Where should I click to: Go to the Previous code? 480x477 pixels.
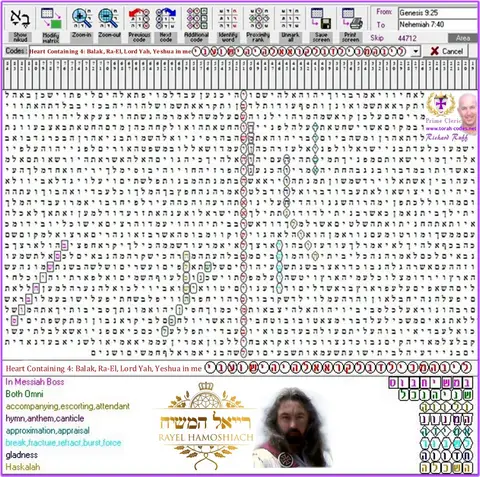click(x=139, y=18)
